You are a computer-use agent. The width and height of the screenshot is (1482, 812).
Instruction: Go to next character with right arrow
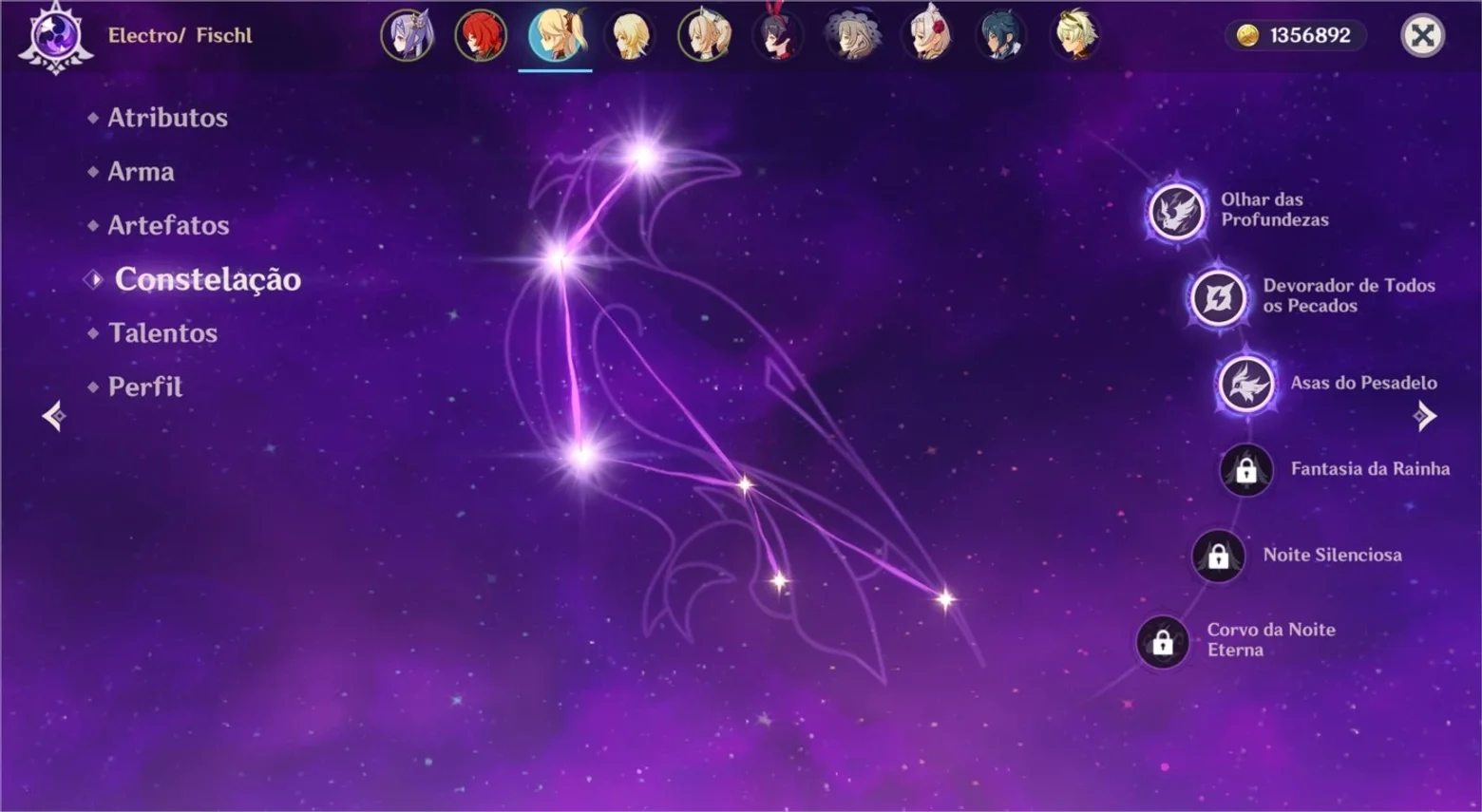1424,415
